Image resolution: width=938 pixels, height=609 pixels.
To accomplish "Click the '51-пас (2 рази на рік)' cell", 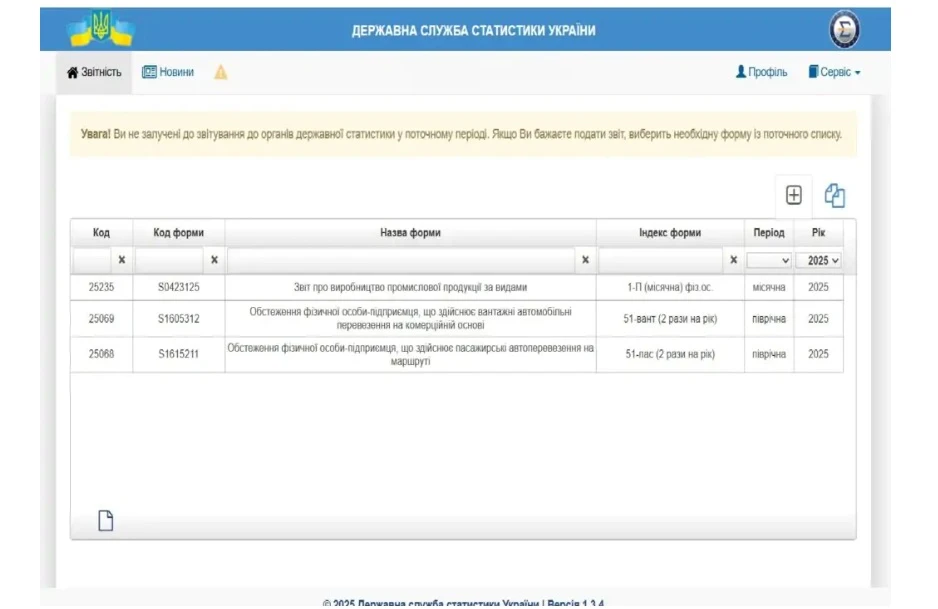I will click(670, 354).
